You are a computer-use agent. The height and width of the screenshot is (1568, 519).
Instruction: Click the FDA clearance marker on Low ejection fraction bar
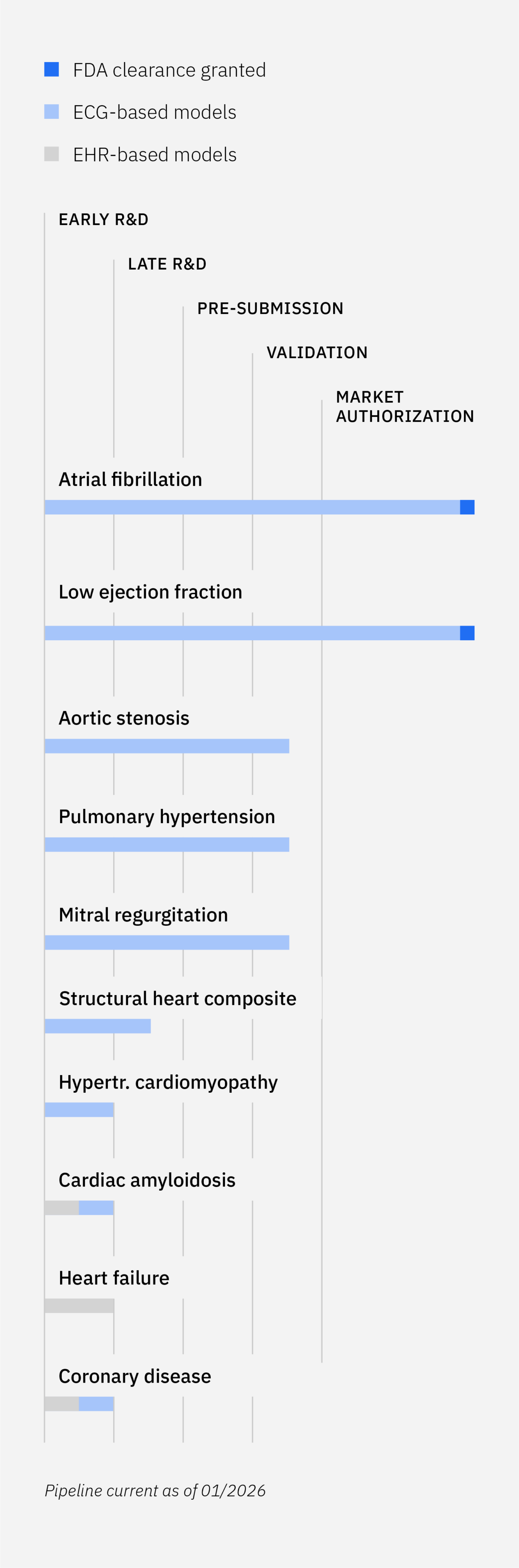[x=467, y=633]
